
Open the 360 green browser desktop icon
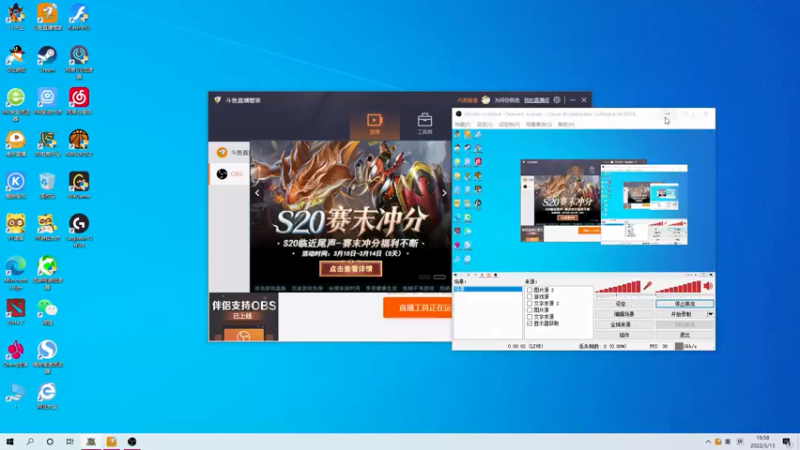[16, 104]
